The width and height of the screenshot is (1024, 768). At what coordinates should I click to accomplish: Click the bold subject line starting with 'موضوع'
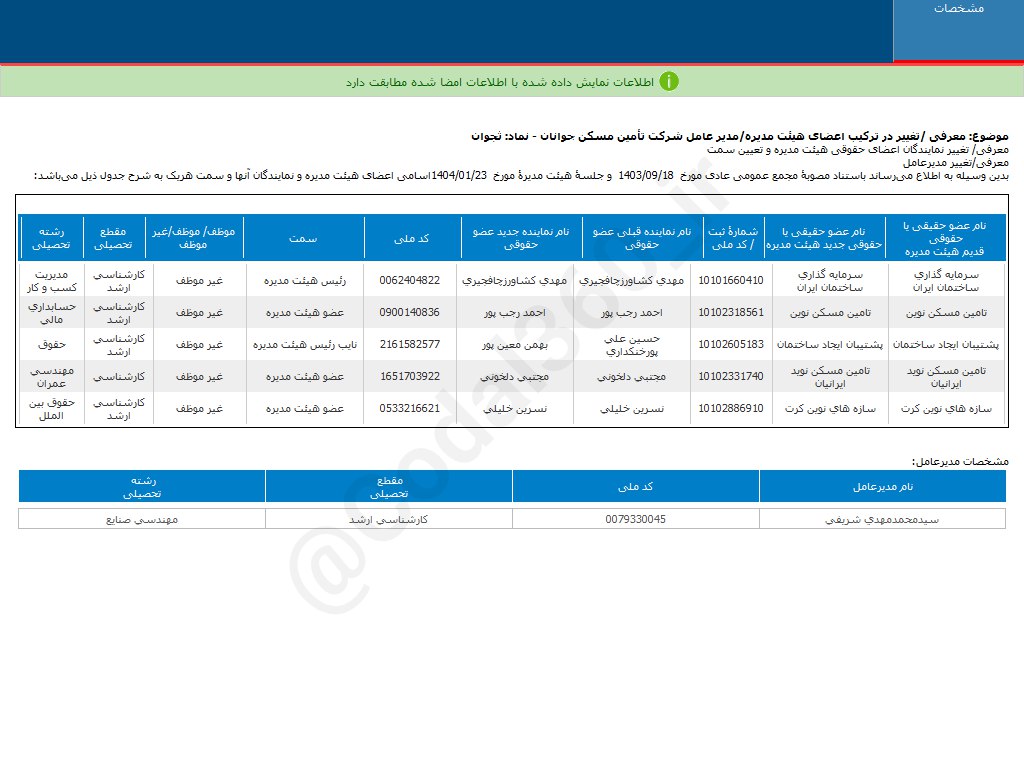(740, 136)
